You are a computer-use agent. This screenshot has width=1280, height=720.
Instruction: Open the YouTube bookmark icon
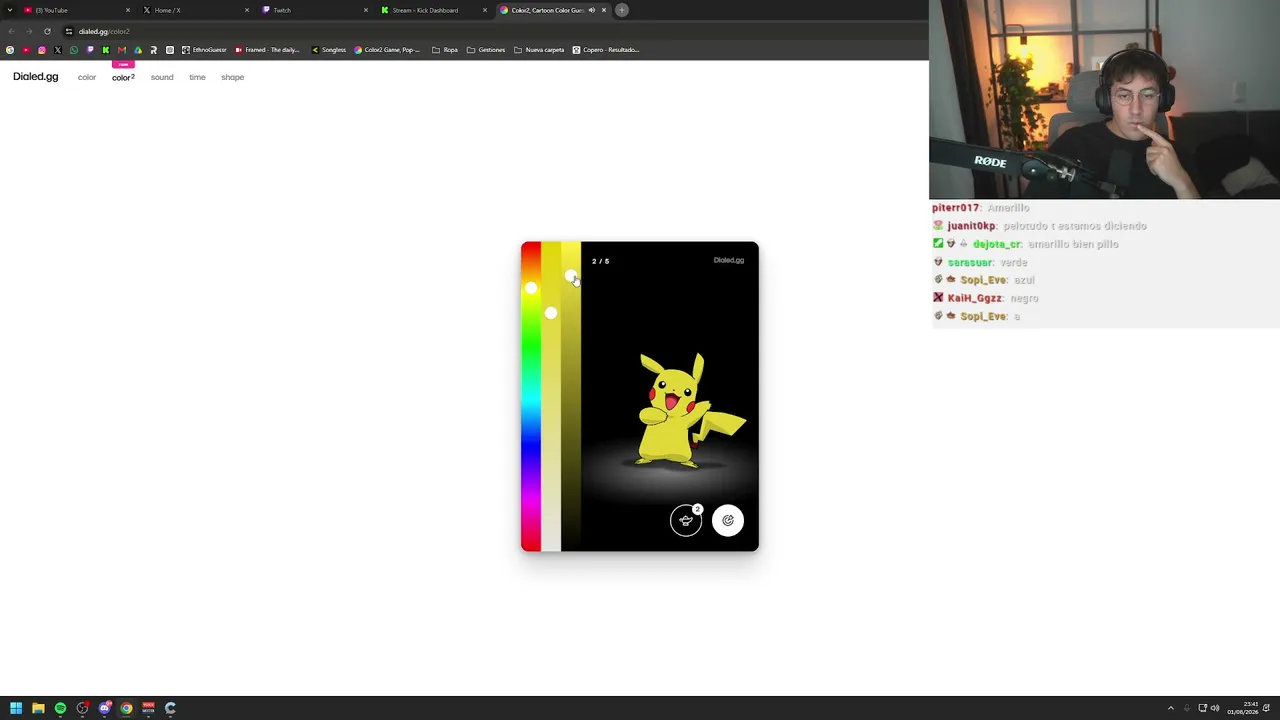[26, 50]
